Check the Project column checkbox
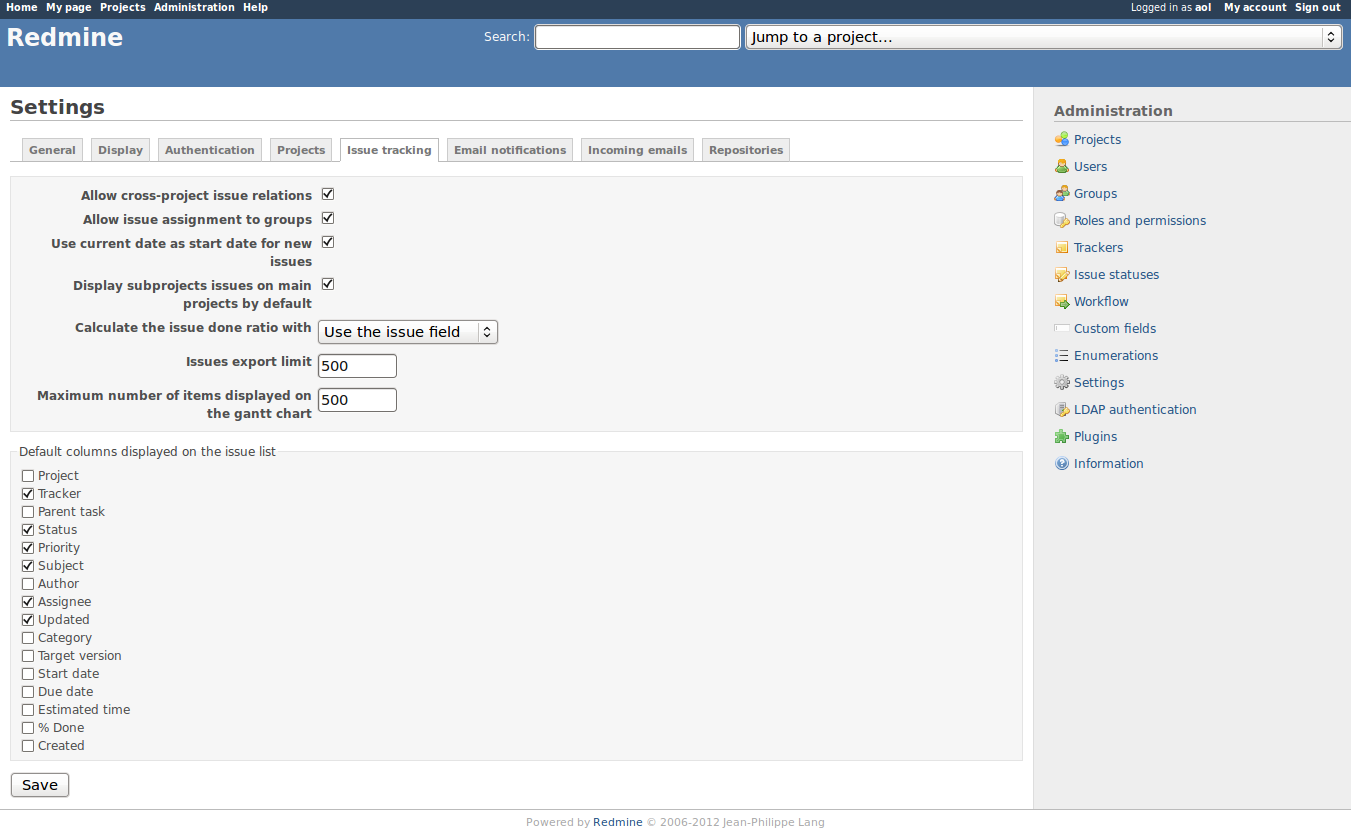The height and width of the screenshot is (834, 1351). [28, 476]
